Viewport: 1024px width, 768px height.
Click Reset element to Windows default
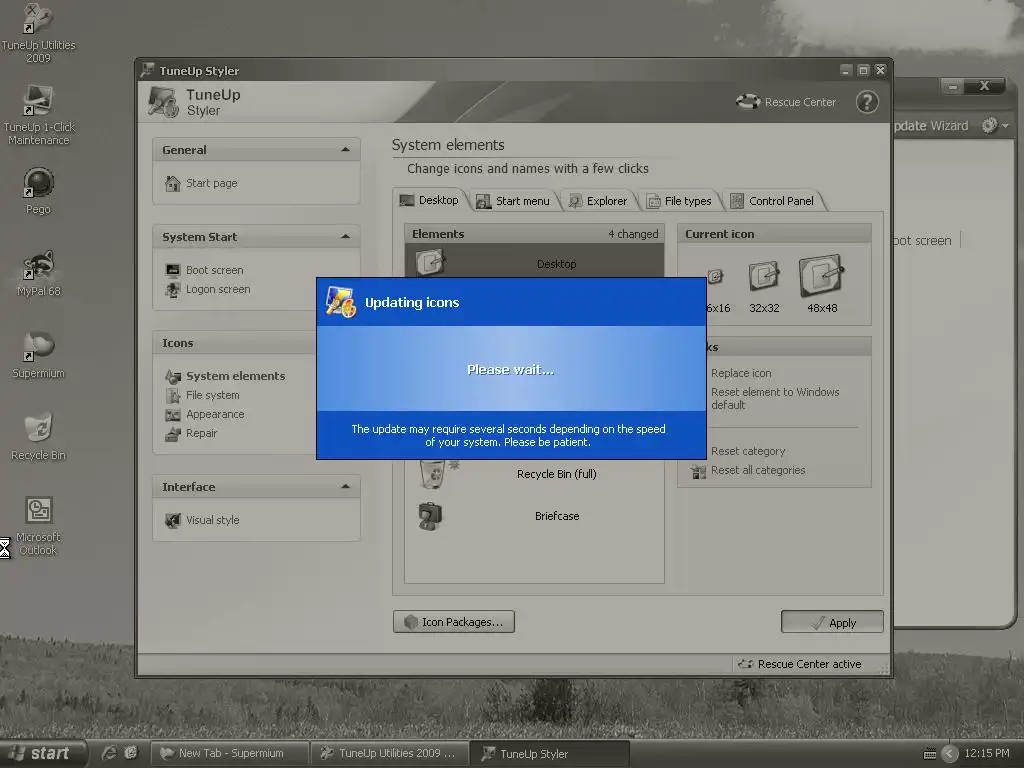tap(775, 398)
